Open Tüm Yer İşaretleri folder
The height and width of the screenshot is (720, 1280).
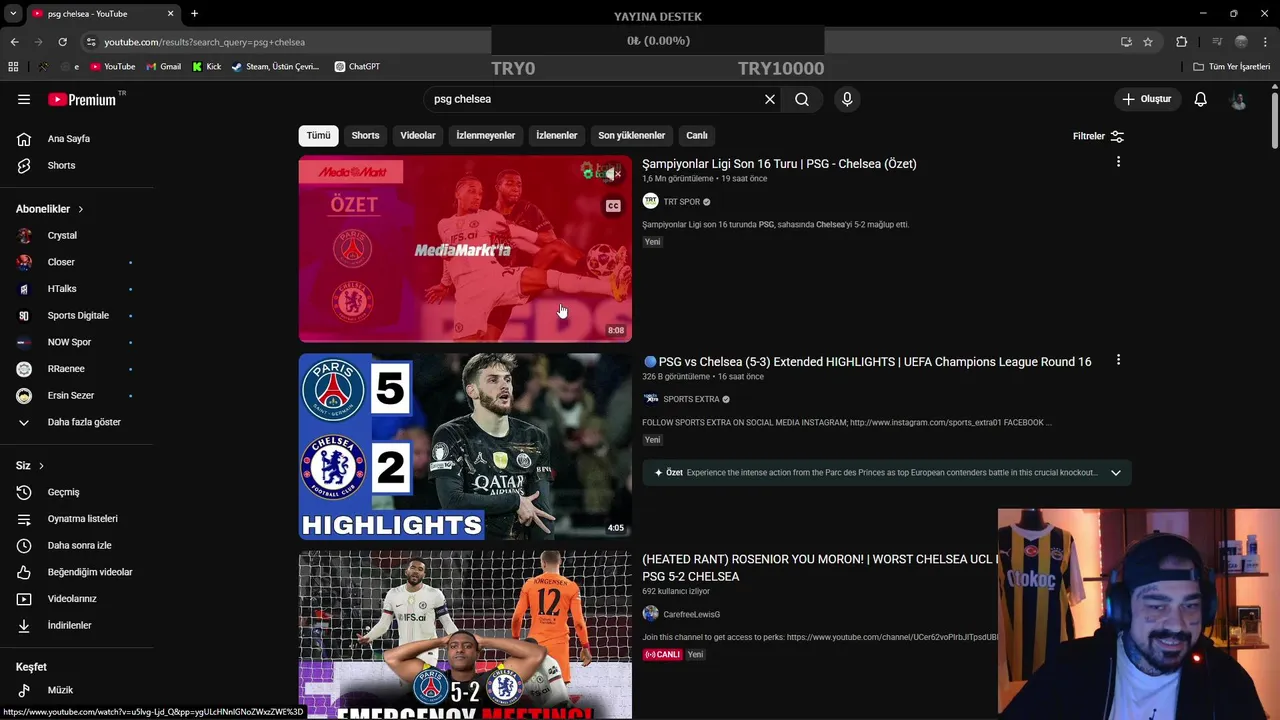tap(1232, 67)
